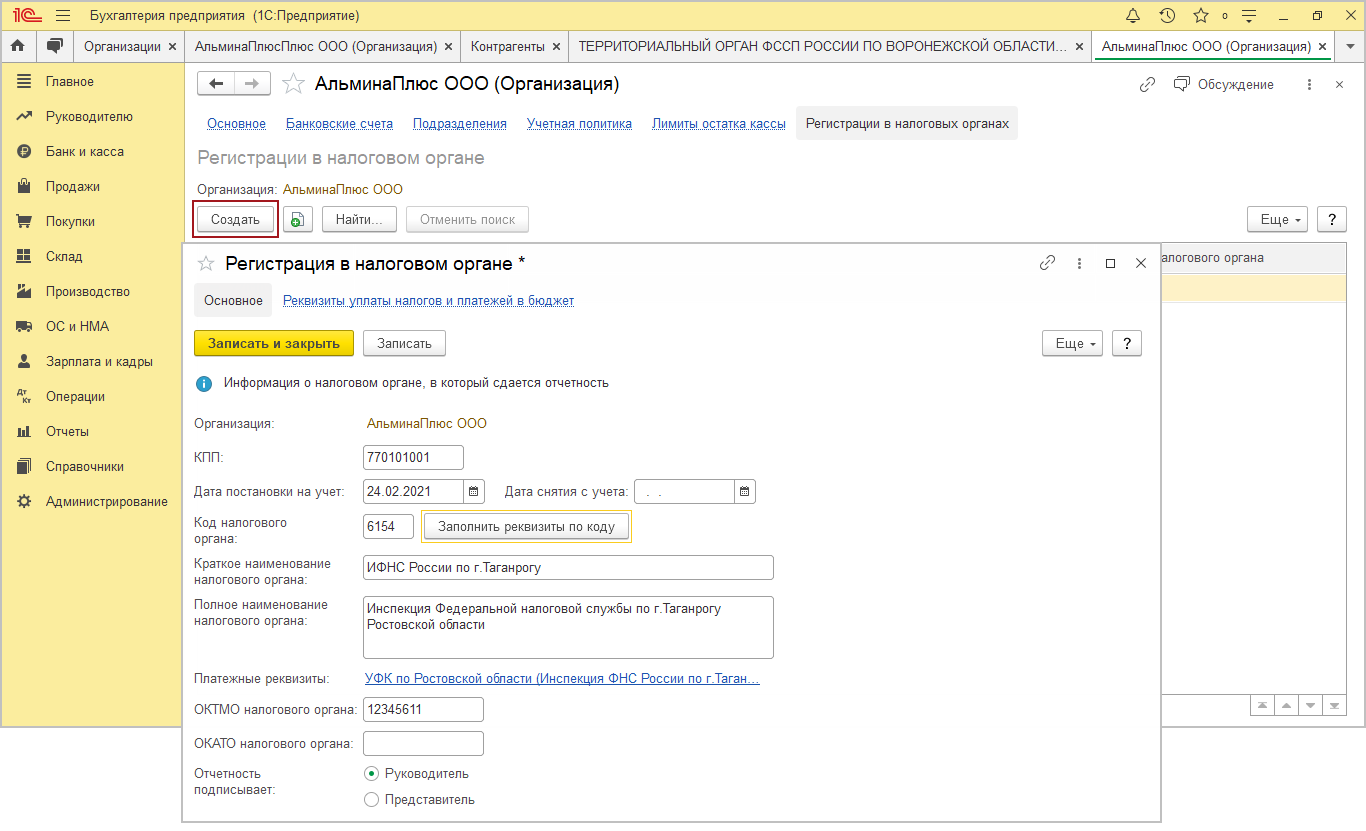
Task: Click Записать и закрыть button
Action: pyautogui.click(x=274, y=343)
